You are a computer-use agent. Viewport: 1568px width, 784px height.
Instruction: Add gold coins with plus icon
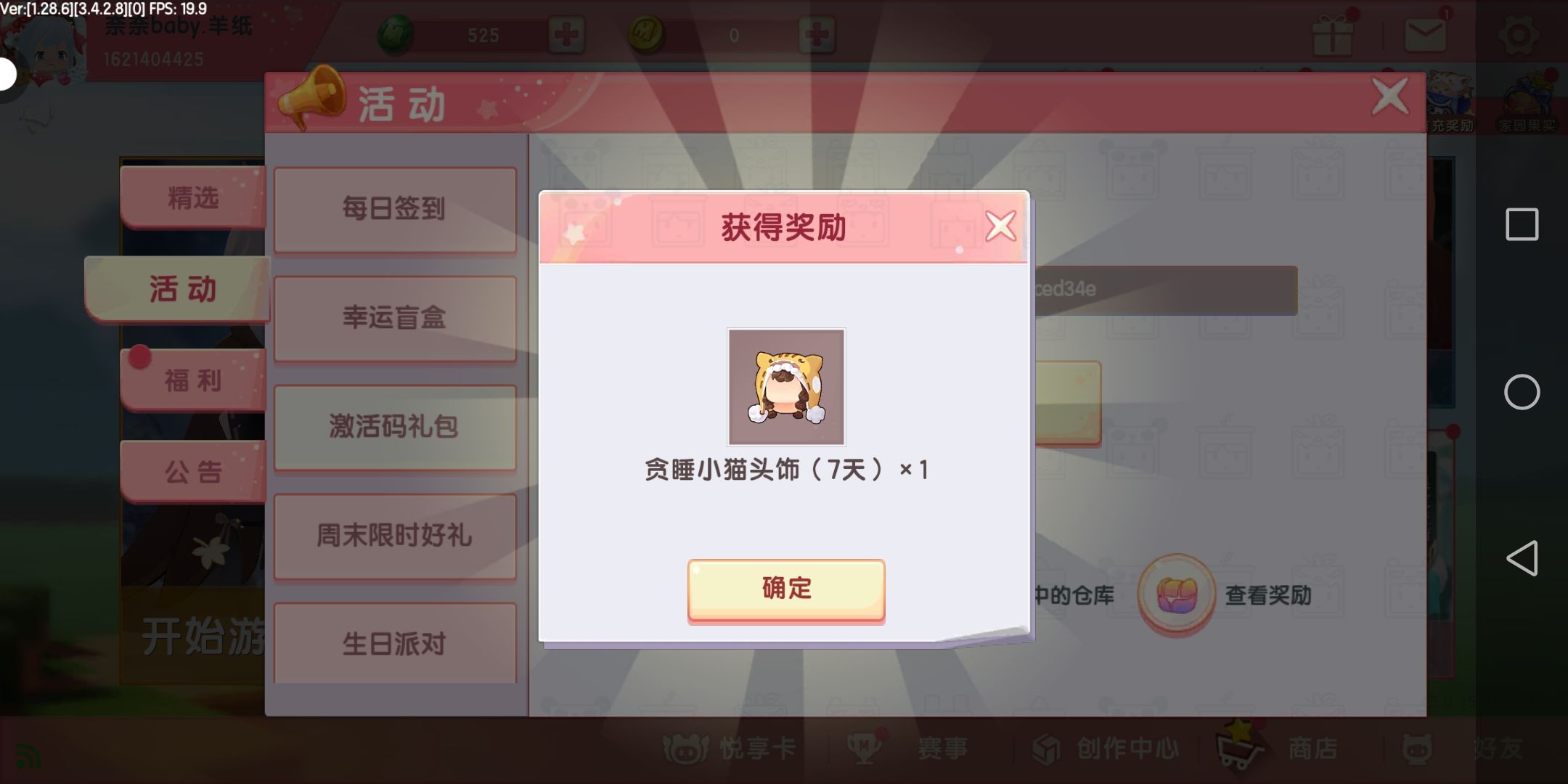coord(817,34)
